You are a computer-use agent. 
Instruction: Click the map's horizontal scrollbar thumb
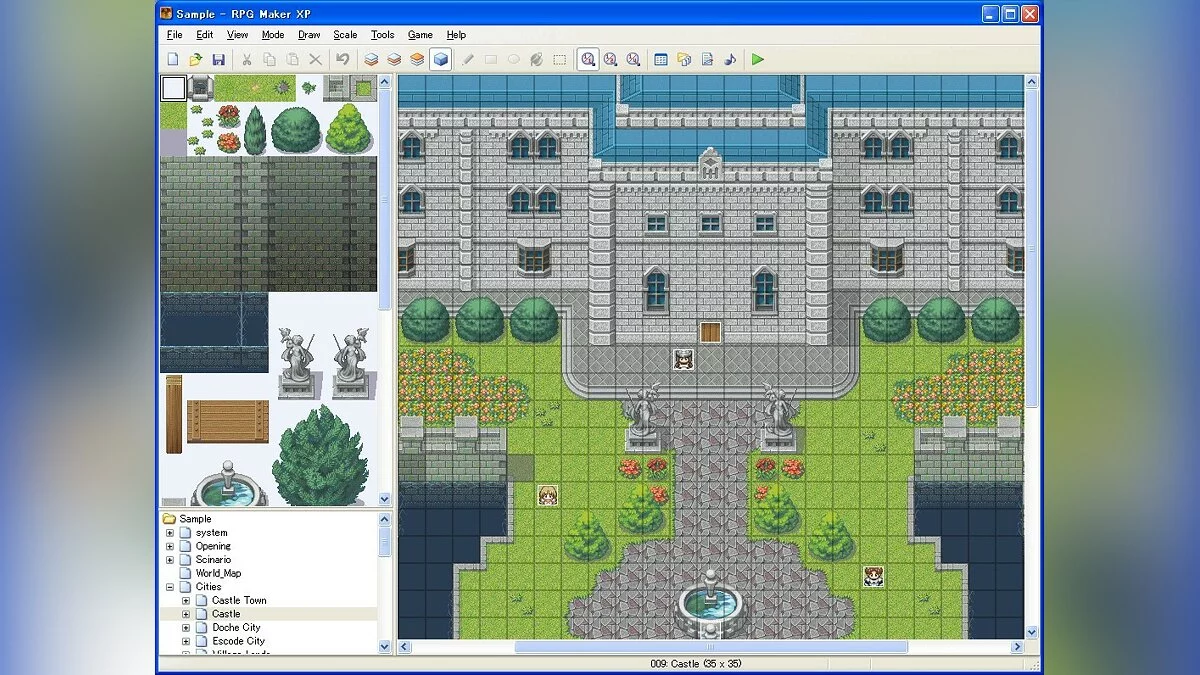pyautogui.click(x=711, y=647)
